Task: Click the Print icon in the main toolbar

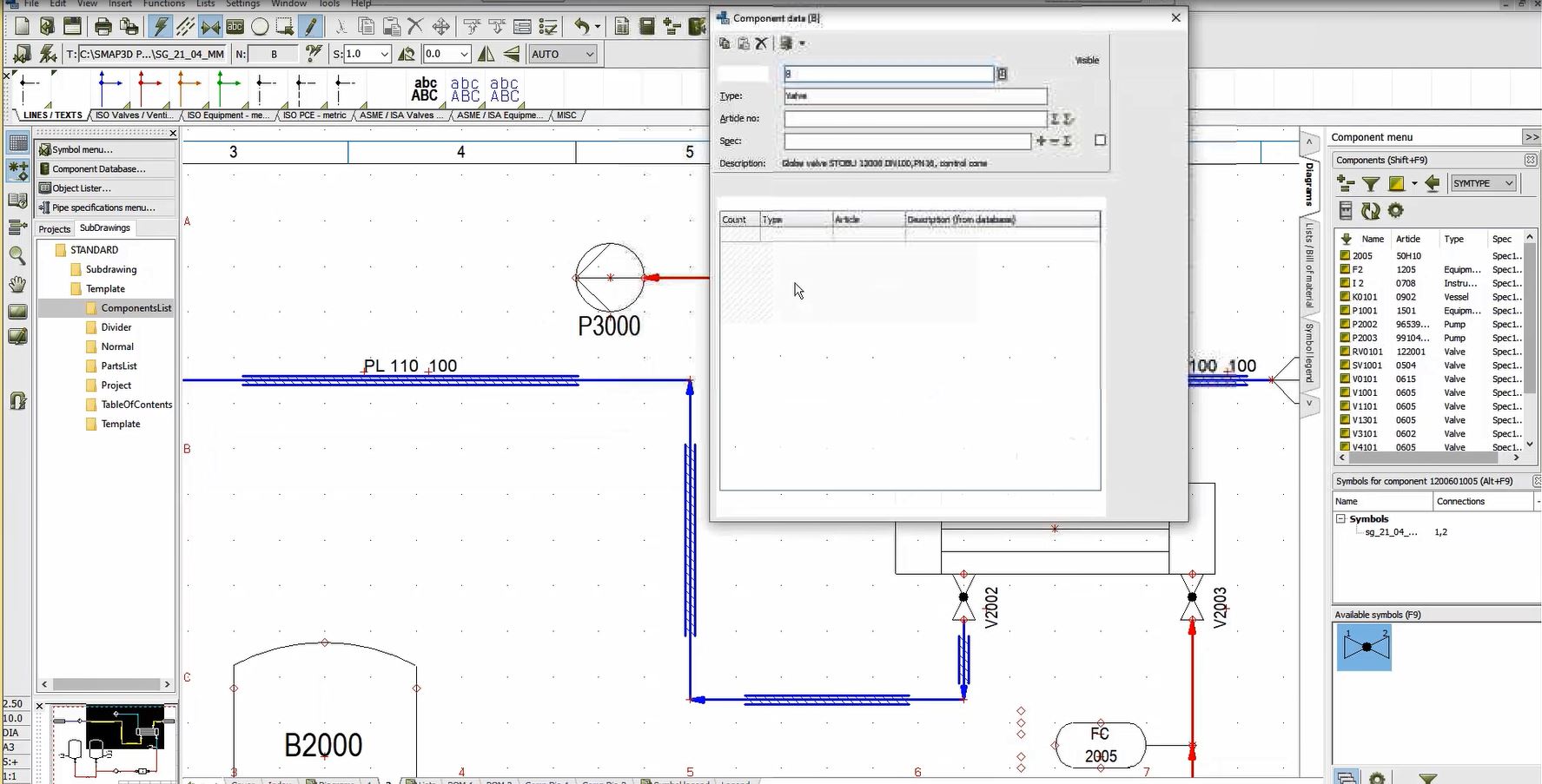Action: pos(103,27)
